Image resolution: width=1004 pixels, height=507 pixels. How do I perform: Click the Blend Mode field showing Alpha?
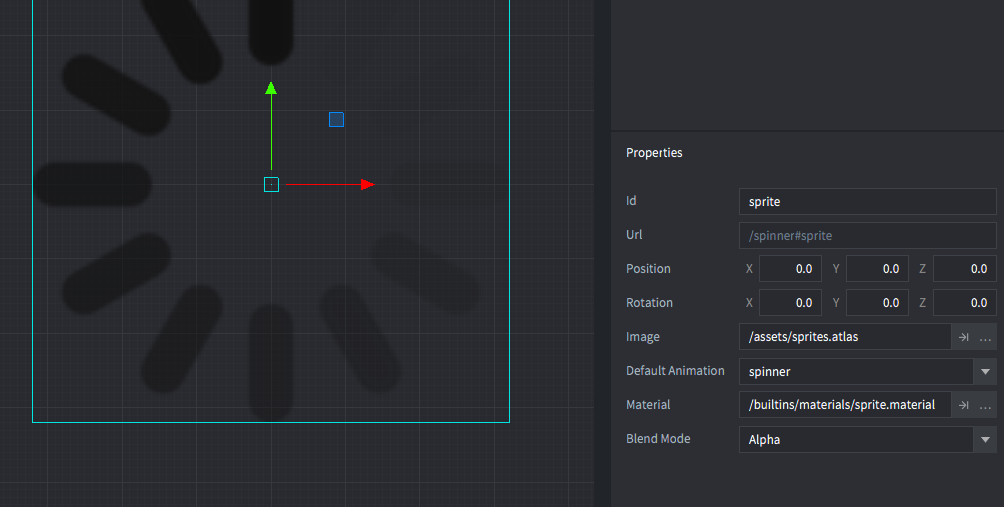point(856,439)
